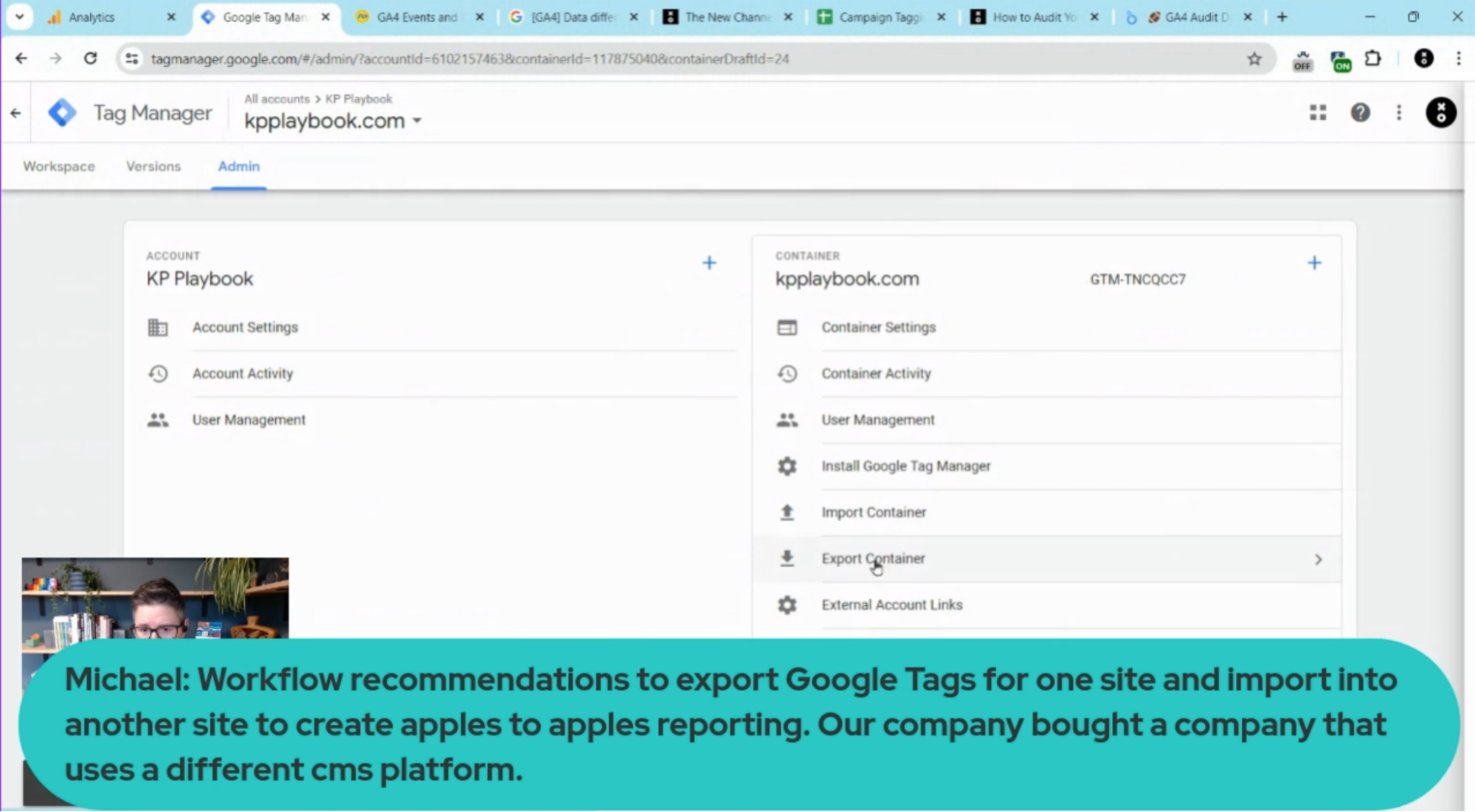Open Tag Manager more options menu
The width and height of the screenshot is (1475, 812).
tap(1399, 112)
